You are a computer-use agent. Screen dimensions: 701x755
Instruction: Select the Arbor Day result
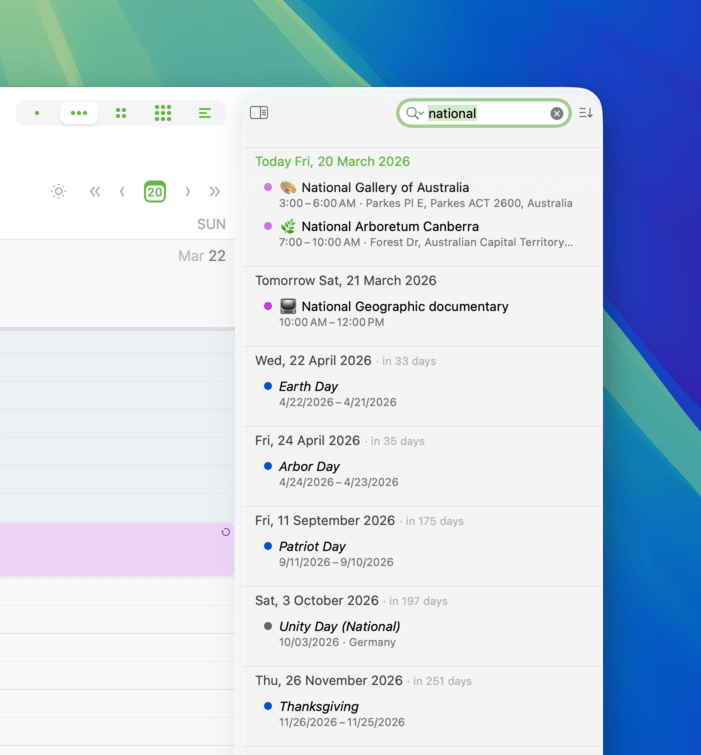coord(423,474)
